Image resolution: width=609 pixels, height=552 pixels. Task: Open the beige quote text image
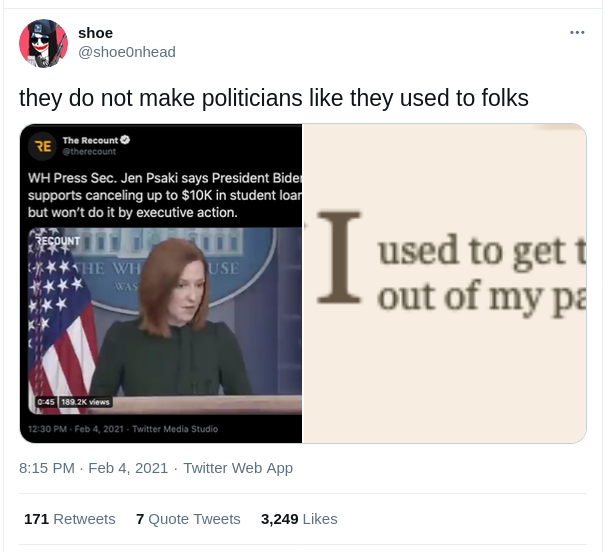[444, 283]
